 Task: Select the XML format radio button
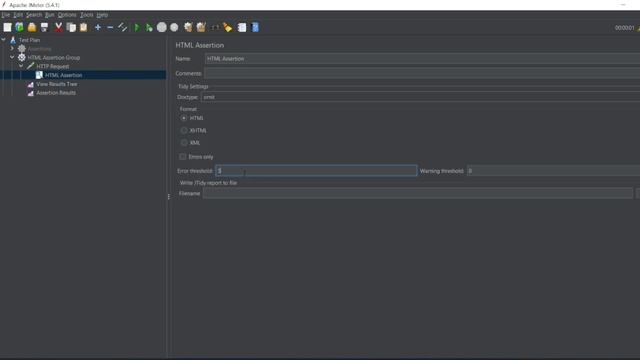pos(184,143)
